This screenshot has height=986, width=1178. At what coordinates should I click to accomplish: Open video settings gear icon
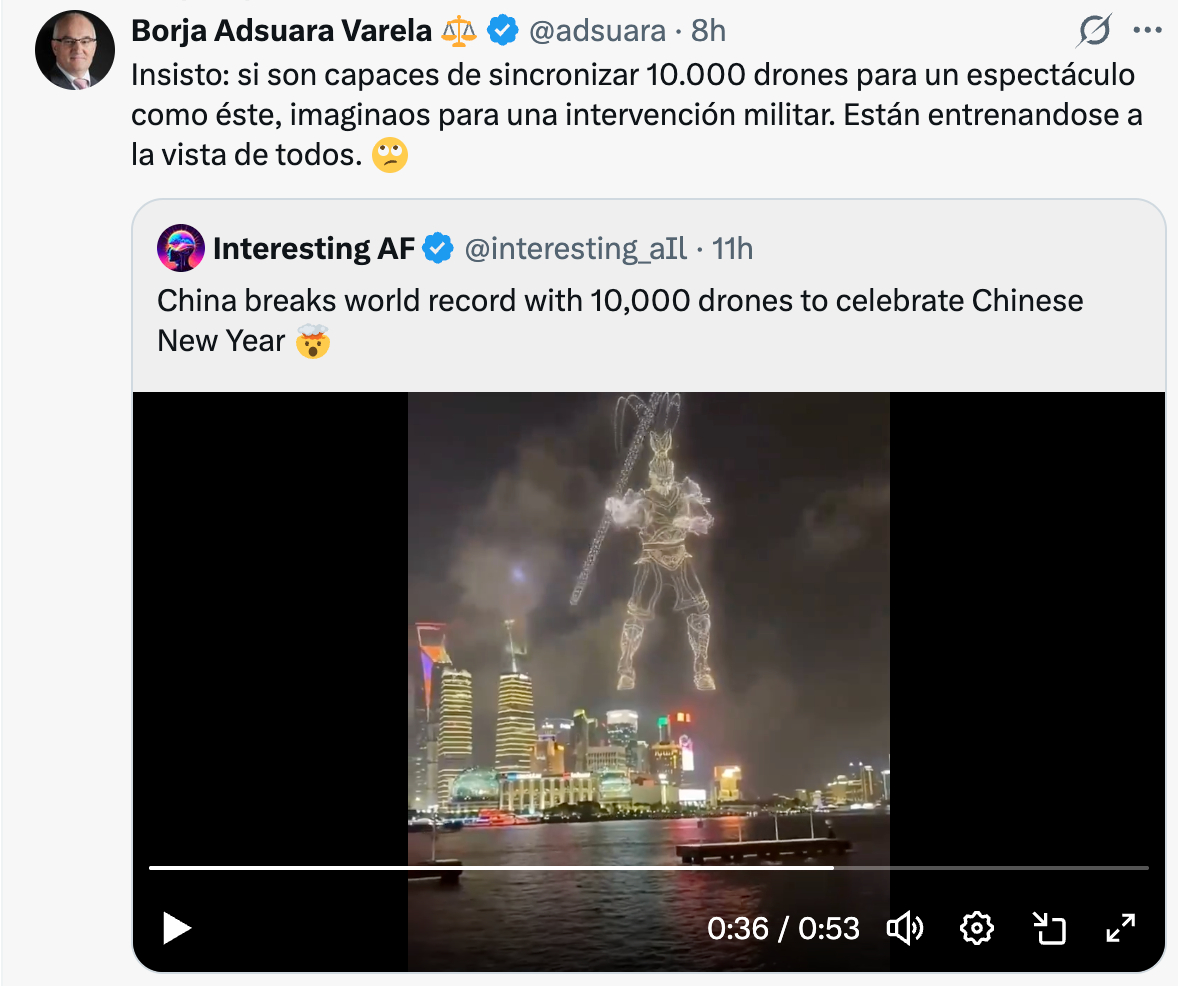point(977,928)
